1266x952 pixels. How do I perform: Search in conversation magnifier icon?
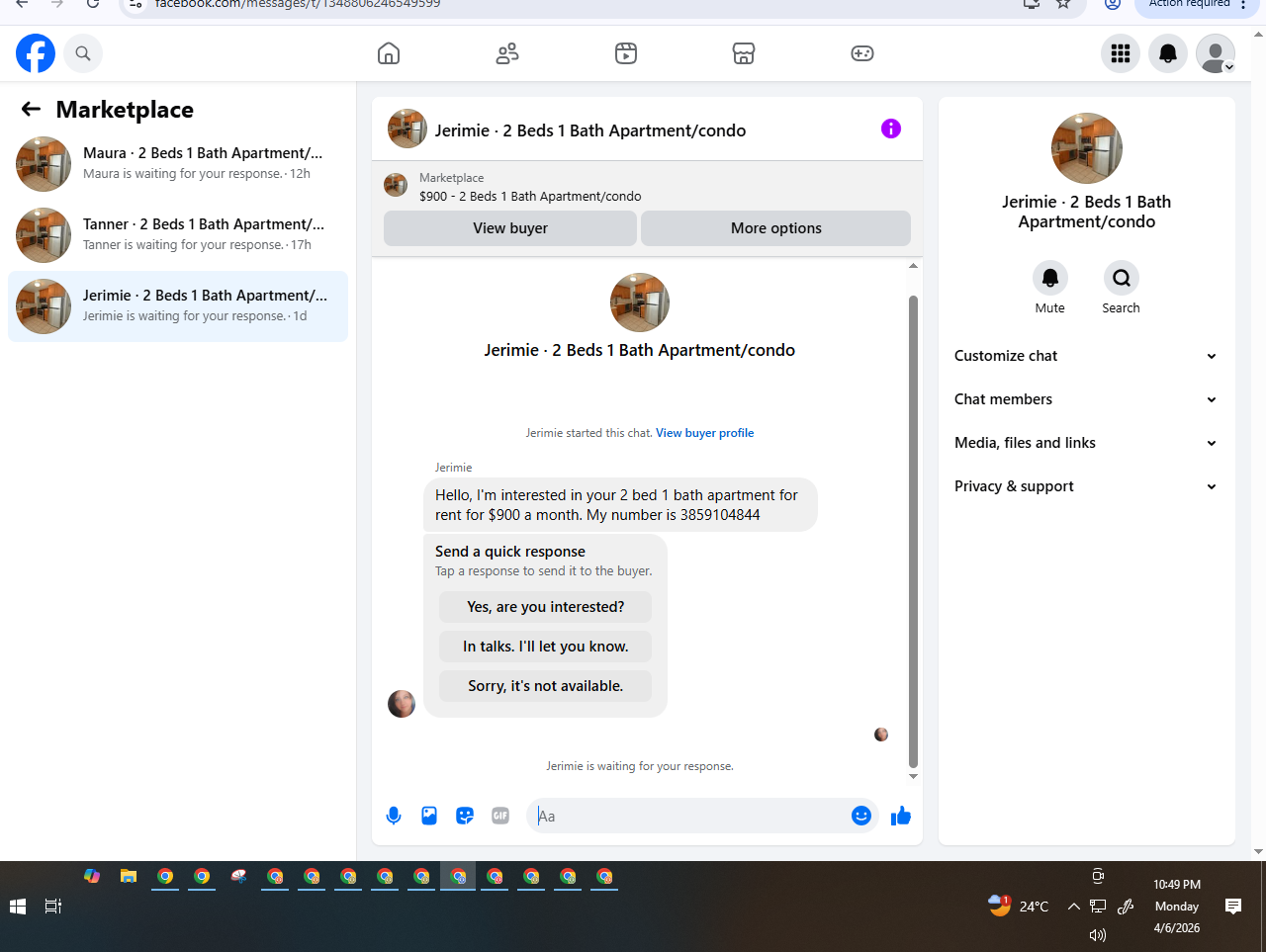[1122, 278]
